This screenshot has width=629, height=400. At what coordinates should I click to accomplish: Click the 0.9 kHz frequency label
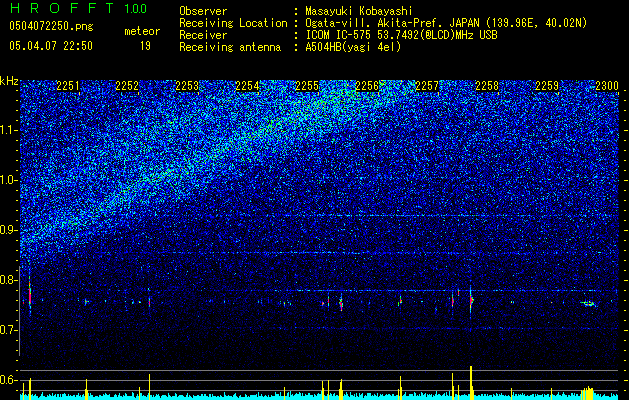9,230
